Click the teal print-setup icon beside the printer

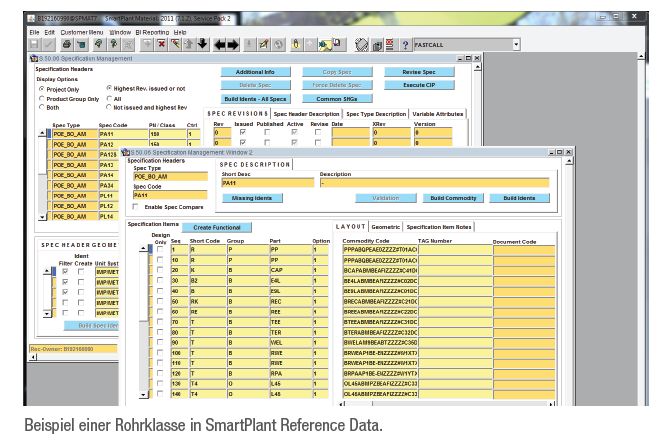[x=81, y=44]
